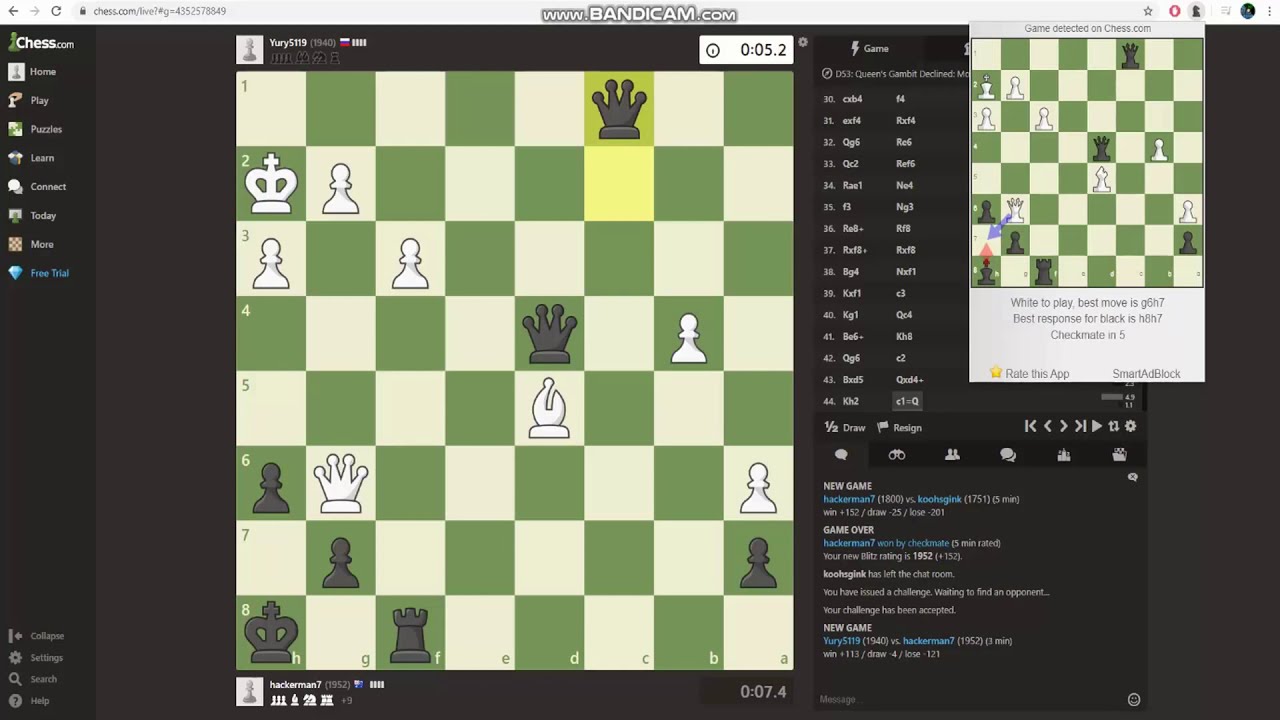This screenshot has height=720, width=1280.
Task: Jump to the last move
Action: tap(1080, 426)
